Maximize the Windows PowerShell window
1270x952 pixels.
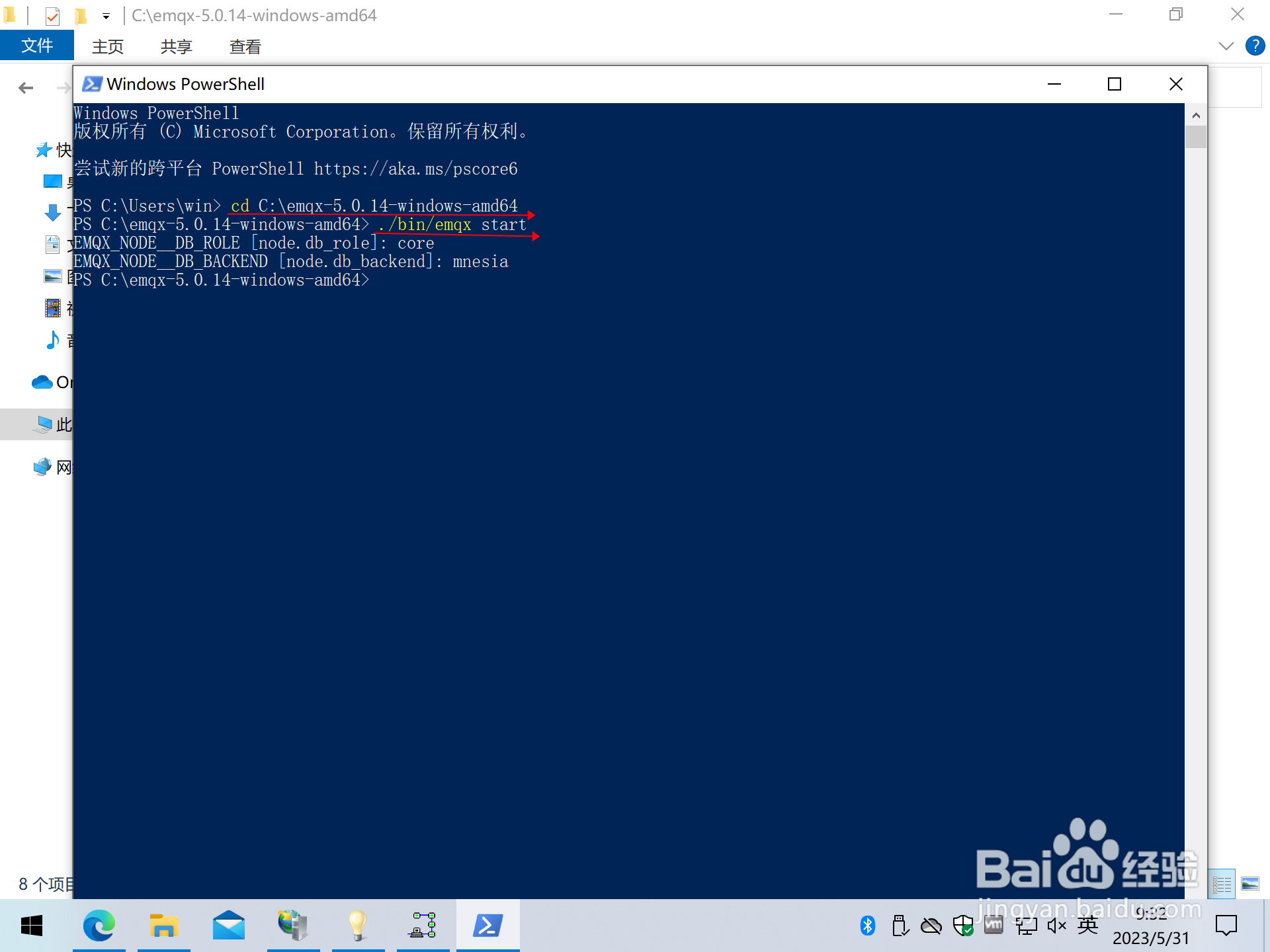click(x=1115, y=84)
